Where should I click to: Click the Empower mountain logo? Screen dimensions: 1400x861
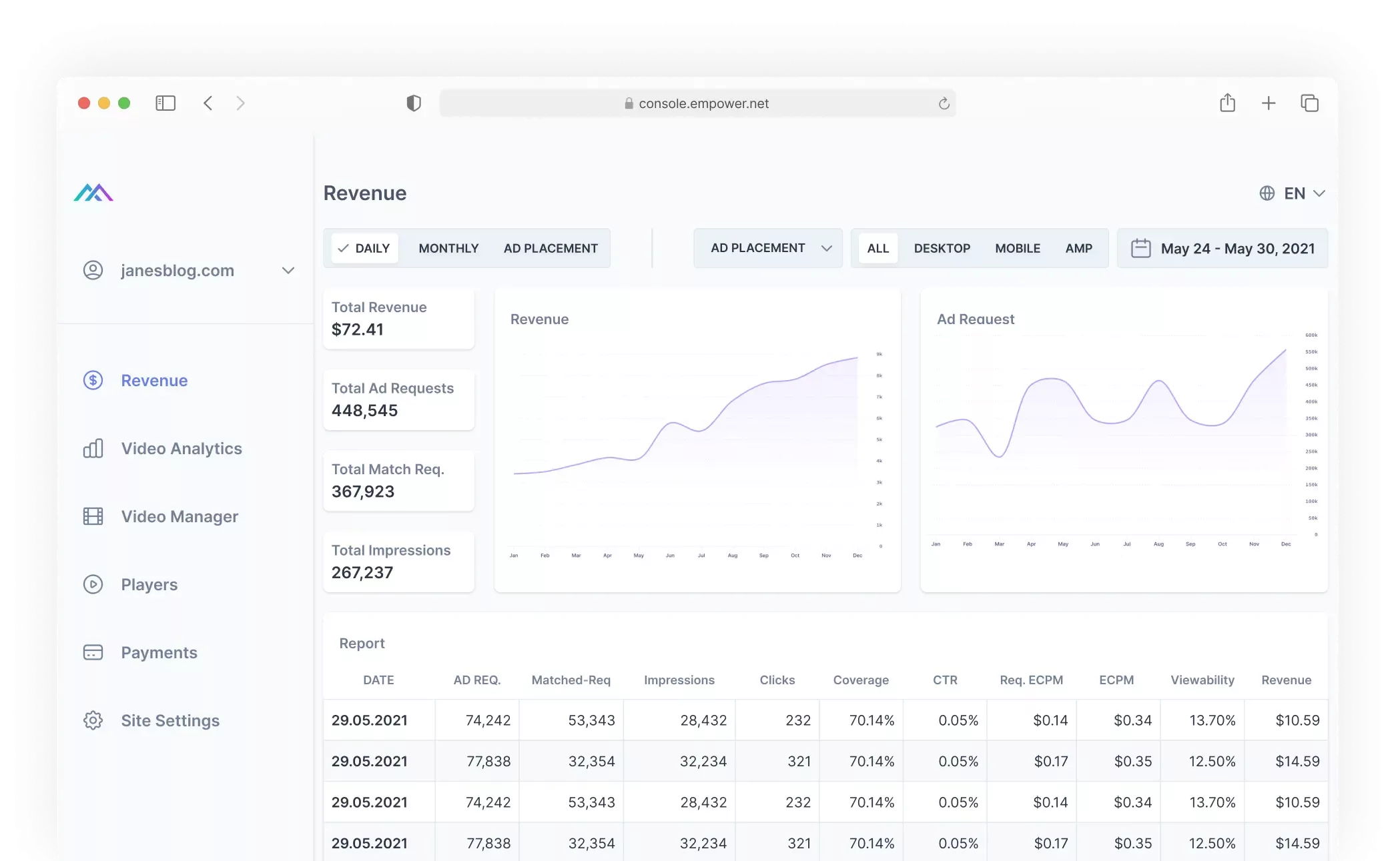click(x=93, y=193)
